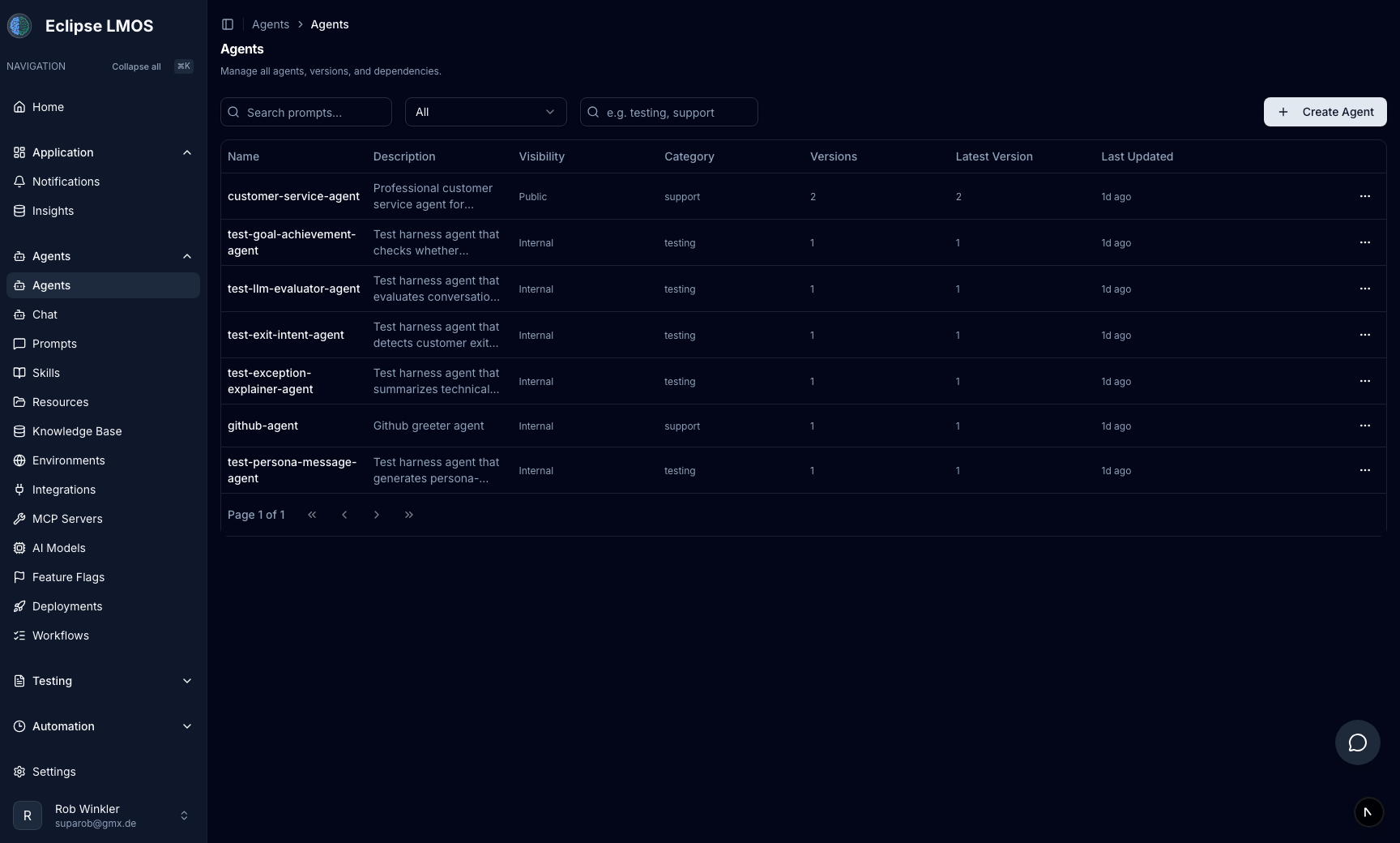
Task: Navigate to Prompts
Action: (103, 344)
